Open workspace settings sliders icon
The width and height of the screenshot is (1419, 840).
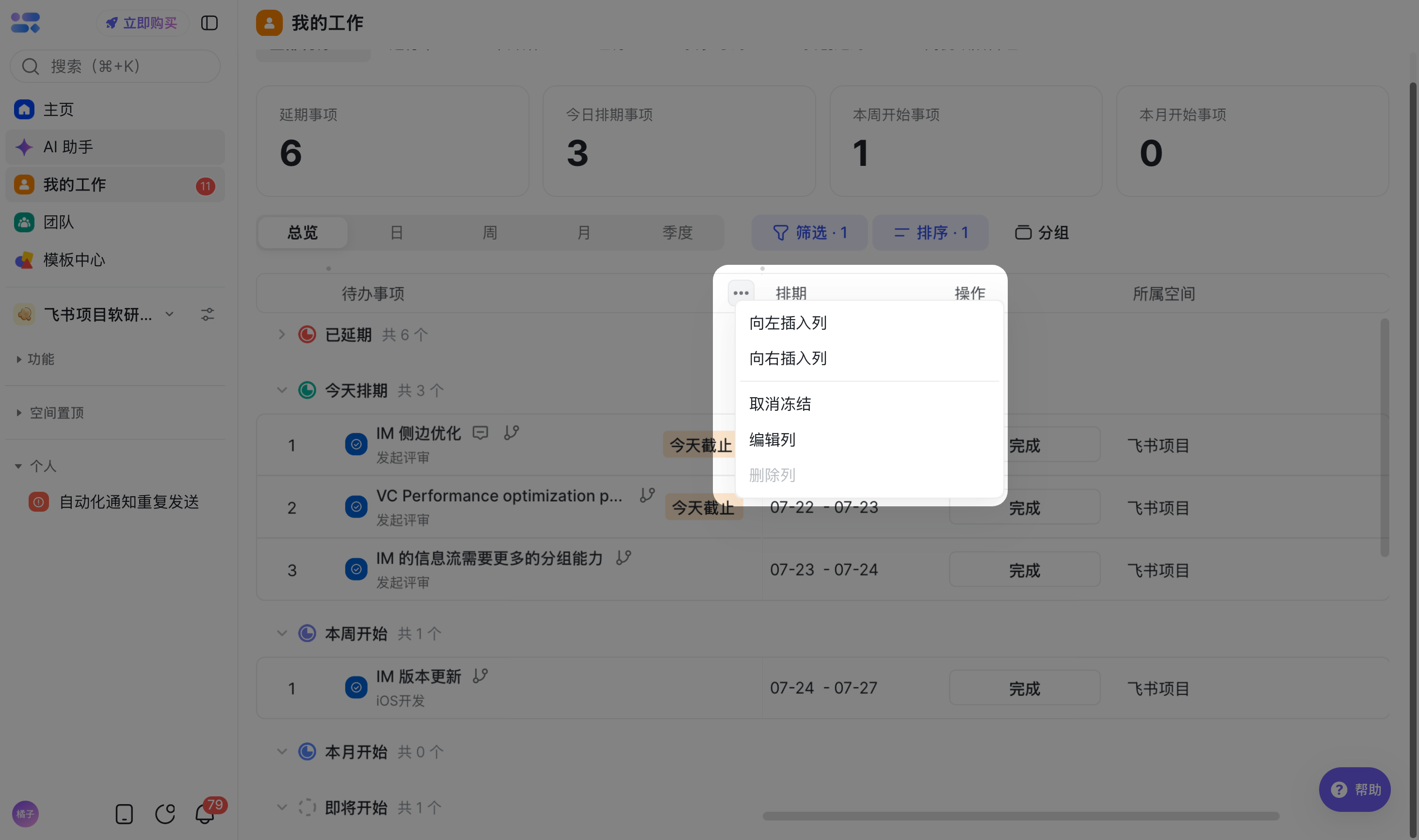point(208,314)
